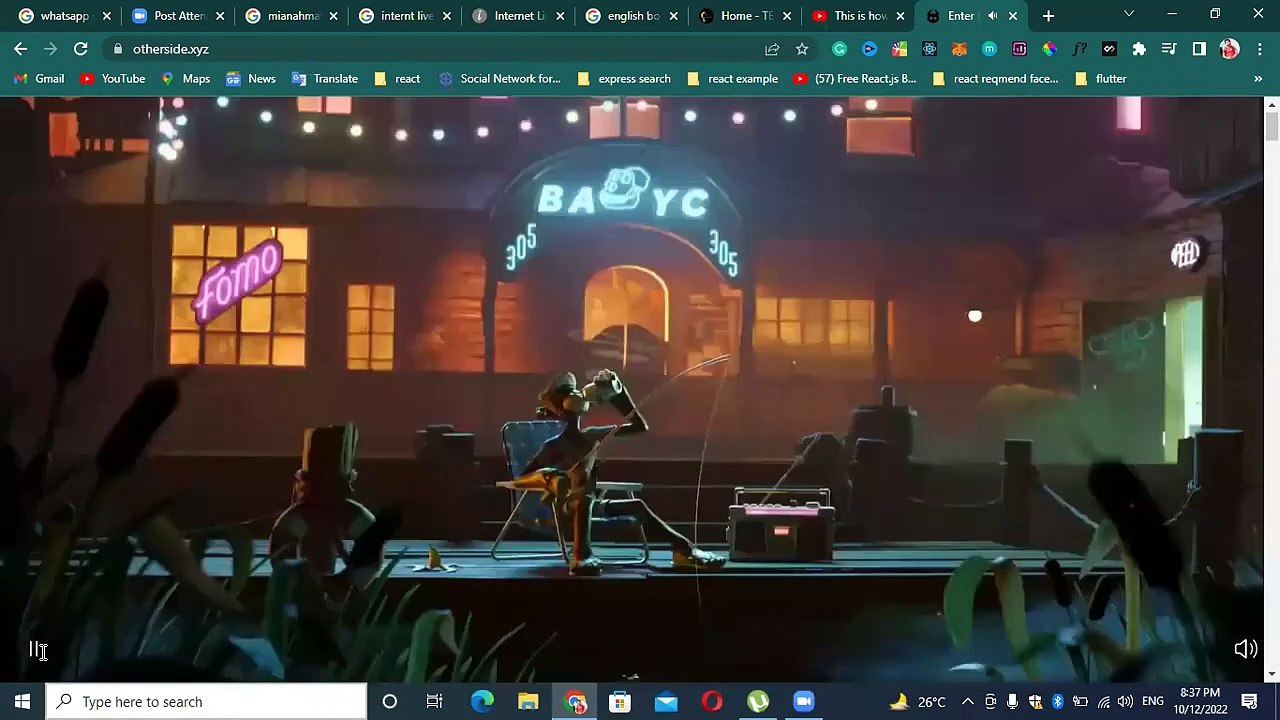Open the Grammarly extension

click(x=840, y=49)
